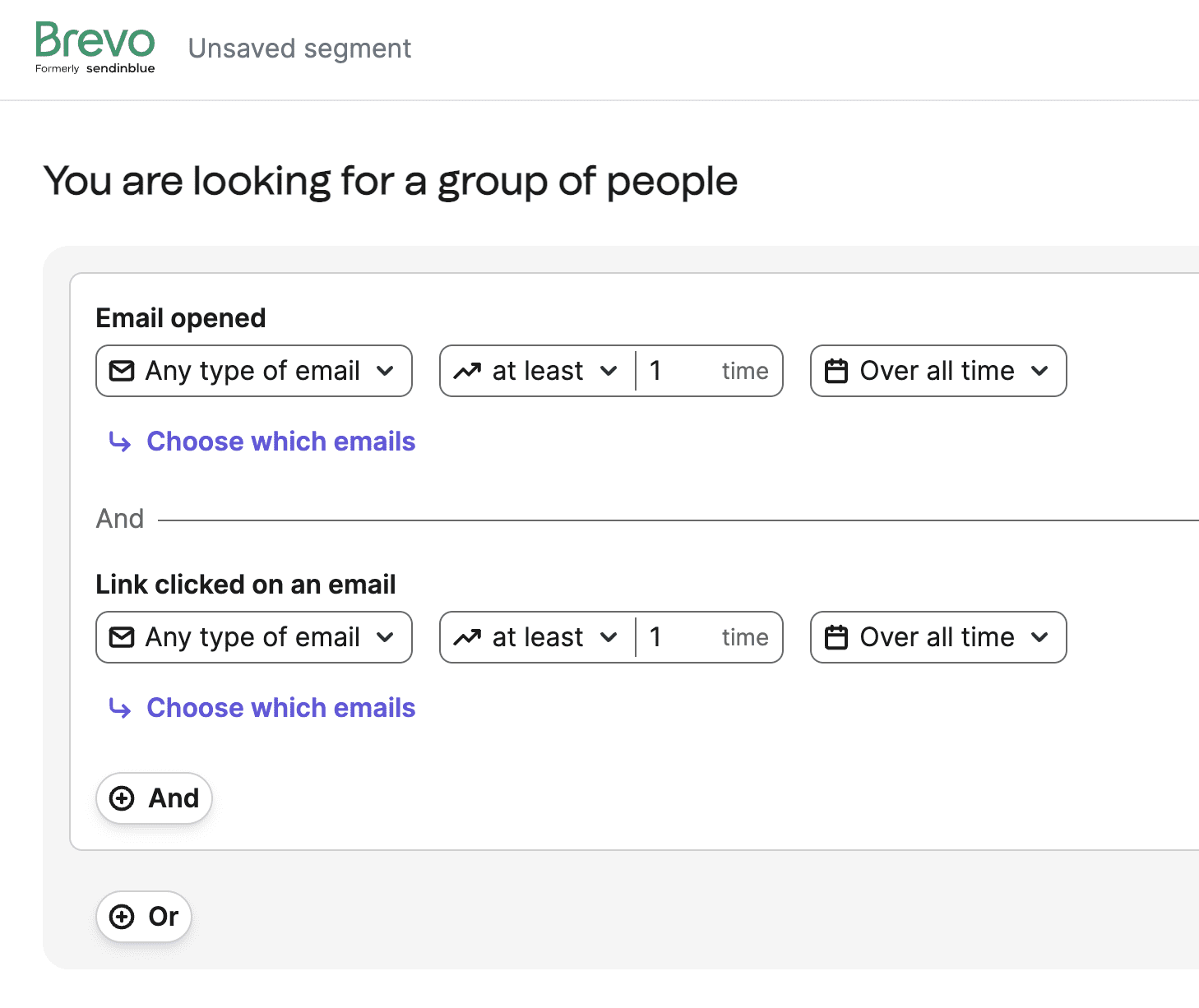Open the 'Any type of email' dropdown under Email opened
Viewport: 1199px width, 1008px height.
pyautogui.click(x=253, y=371)
